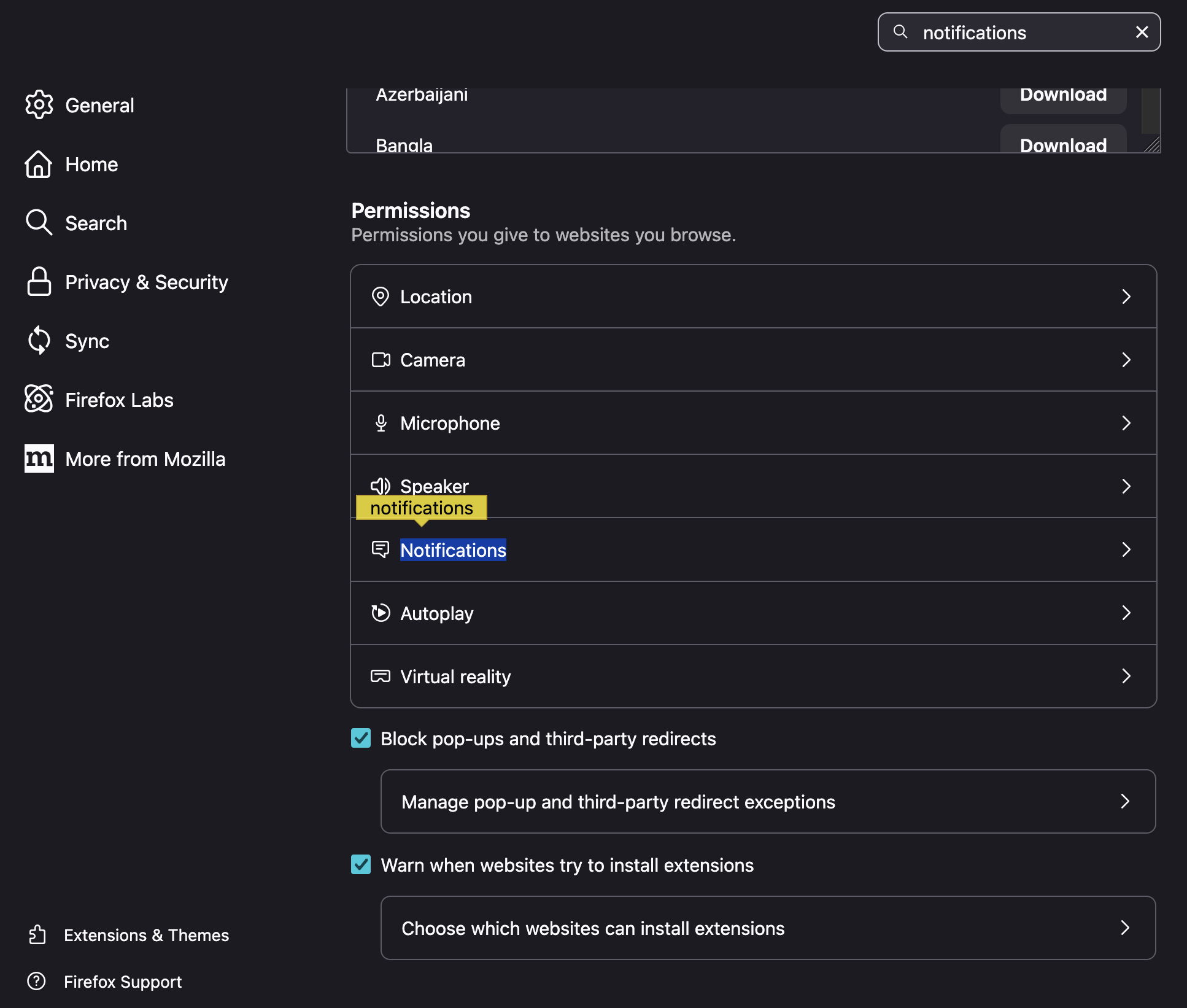1187x1008 pixels.
Task: Uncheck Block pop-ups and third-party redirects
Action: click(361, 738)
